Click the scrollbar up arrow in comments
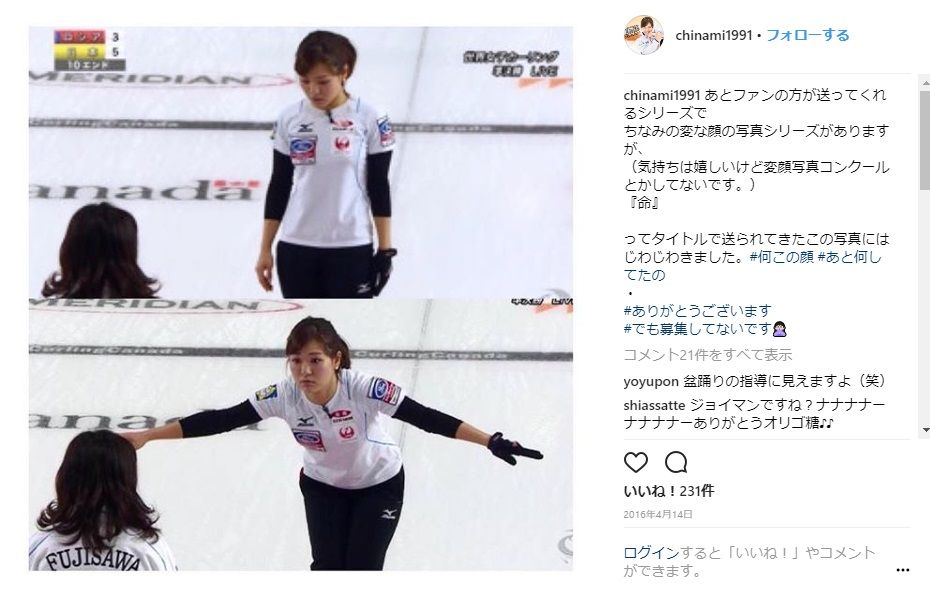The height and width of the screenshot is (592, 930). pyautogui.click(x=925, y=81)
